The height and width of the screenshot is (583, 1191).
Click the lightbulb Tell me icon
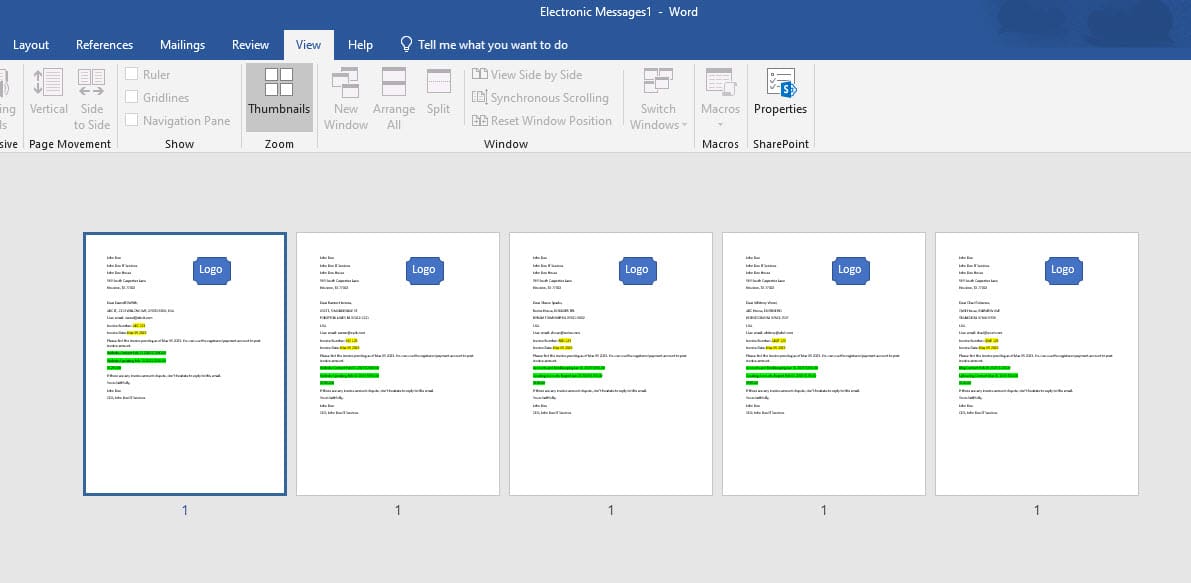tap(406, 45)
